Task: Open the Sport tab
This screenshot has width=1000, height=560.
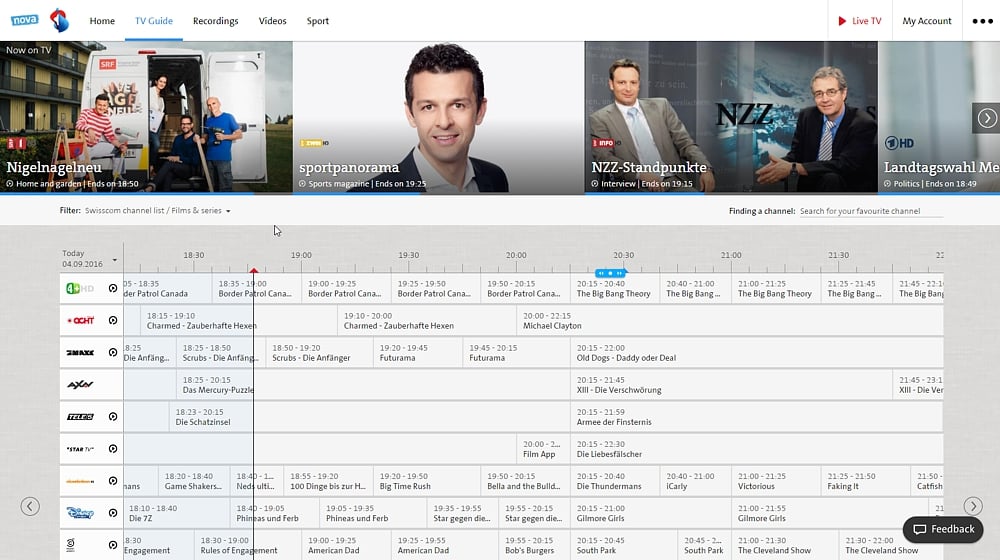Action: (x=318, y=21)
